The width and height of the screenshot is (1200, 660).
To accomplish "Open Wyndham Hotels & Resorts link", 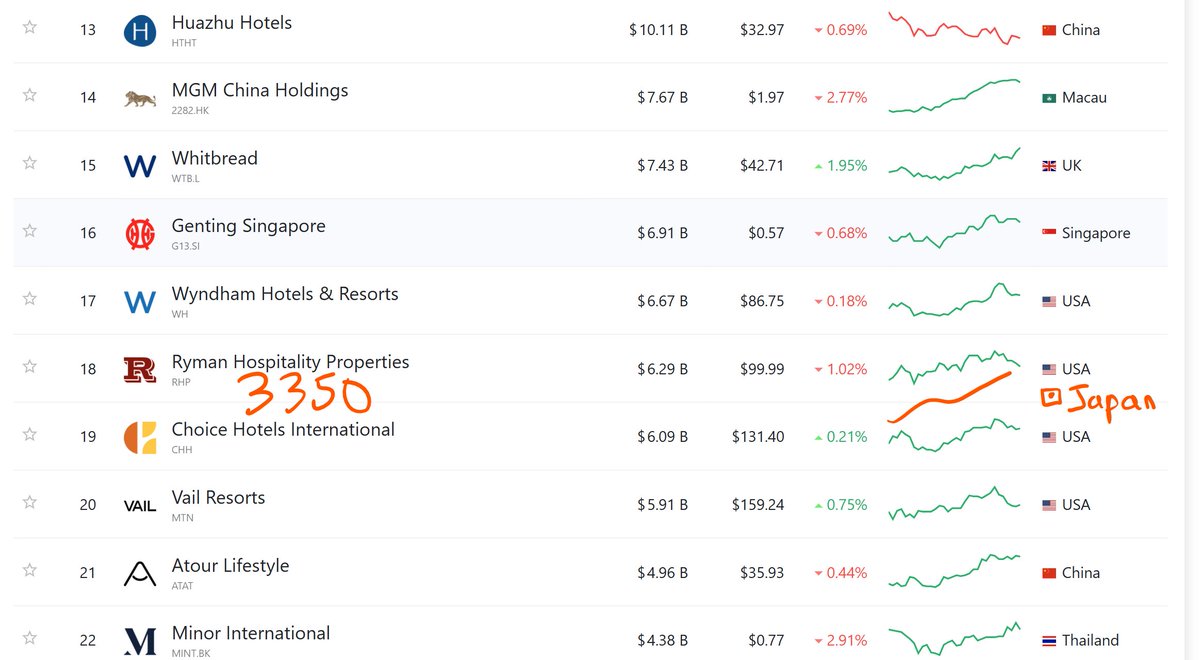I will click(285, 294).
